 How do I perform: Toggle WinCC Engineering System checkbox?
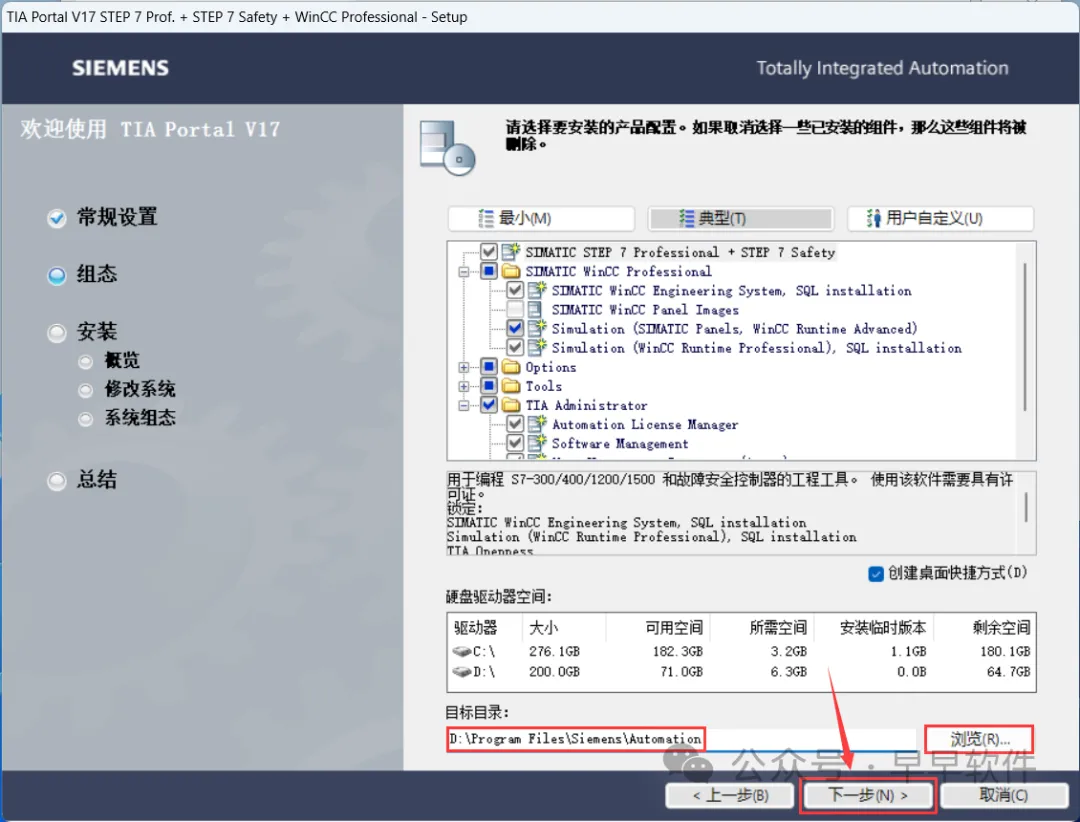tap(515, 290)
